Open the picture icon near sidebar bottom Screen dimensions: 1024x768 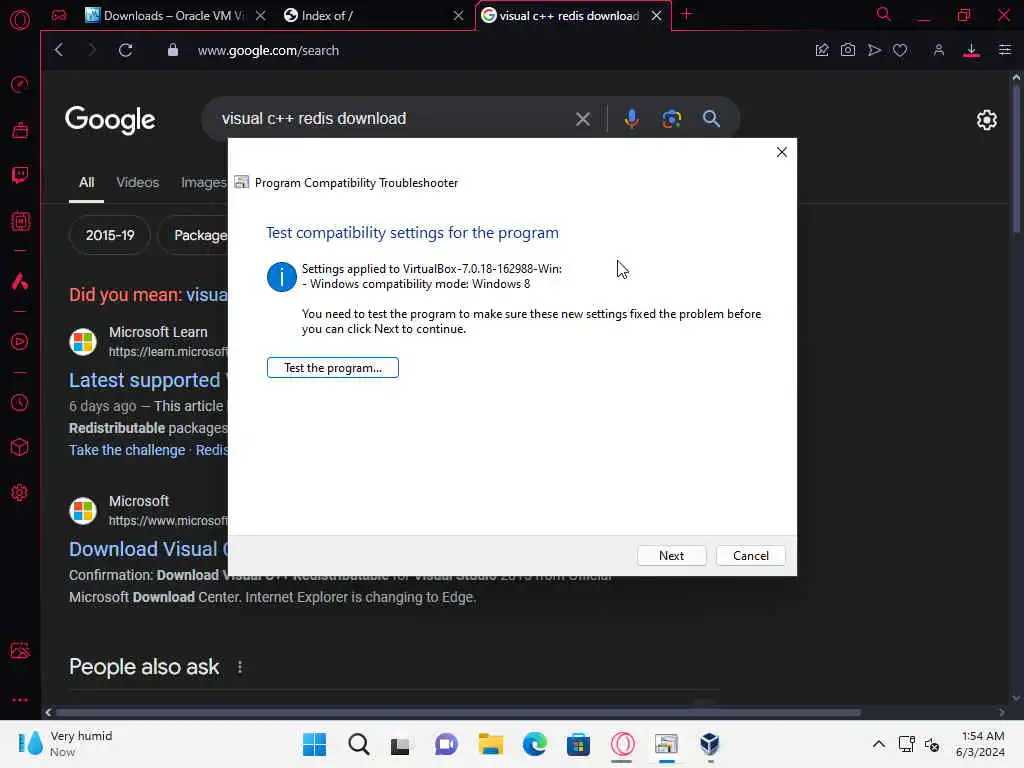(x=20, y=650)
